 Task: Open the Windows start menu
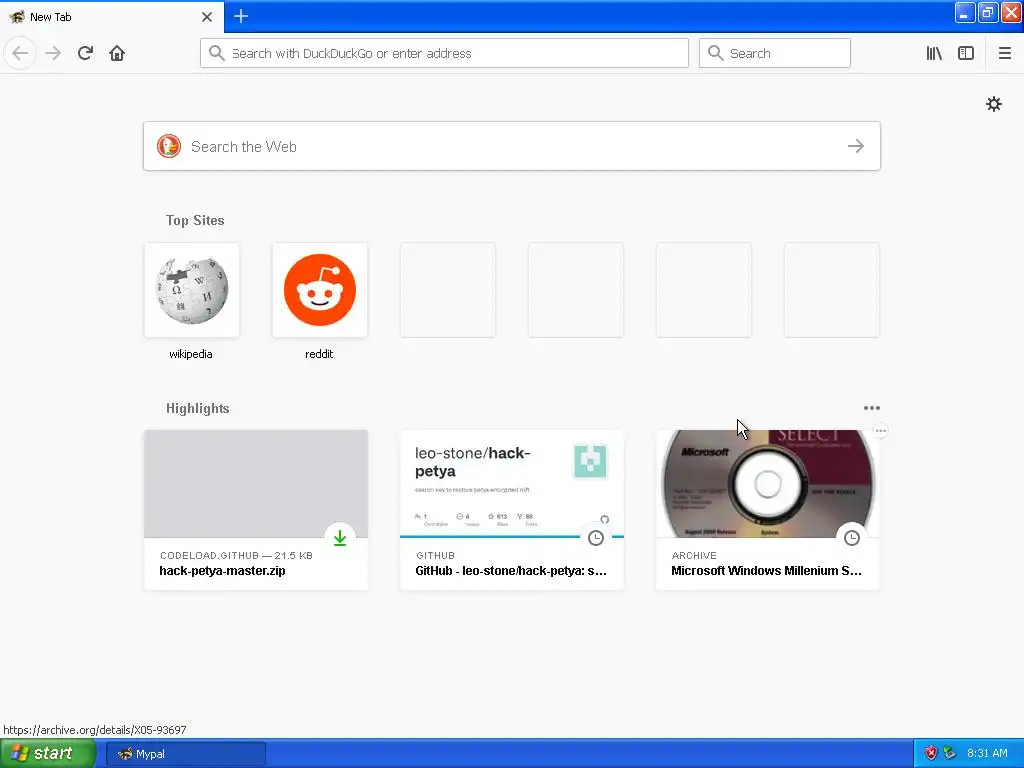[x=48, y=754]
